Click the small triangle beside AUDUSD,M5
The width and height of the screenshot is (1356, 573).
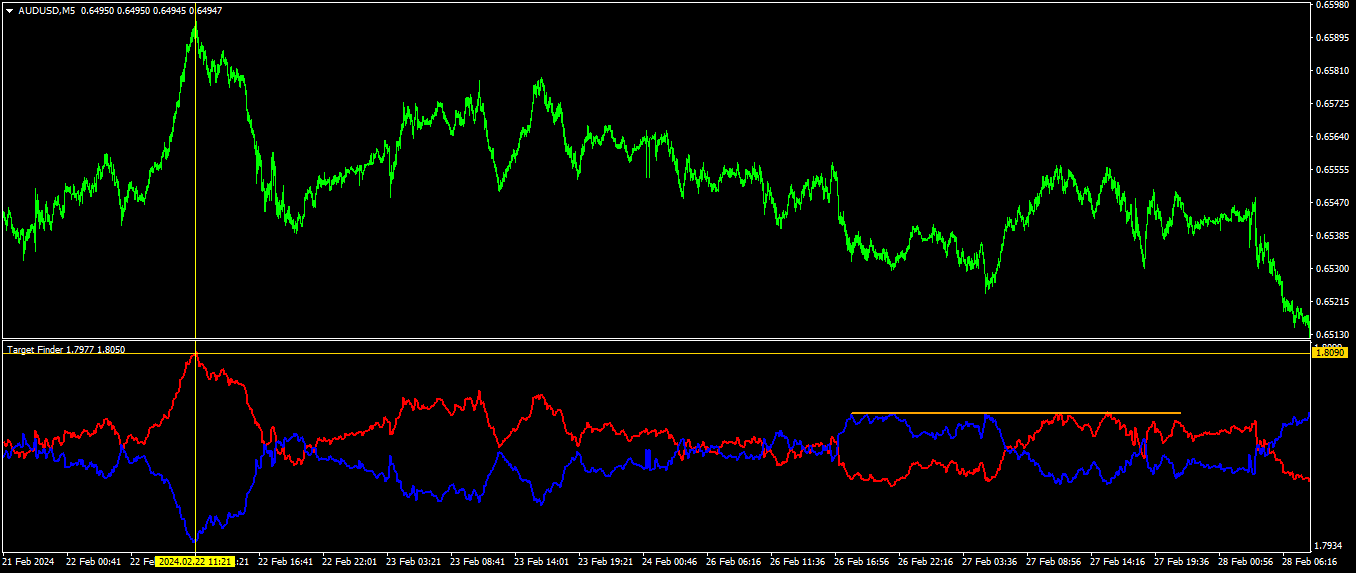(9, 10)
